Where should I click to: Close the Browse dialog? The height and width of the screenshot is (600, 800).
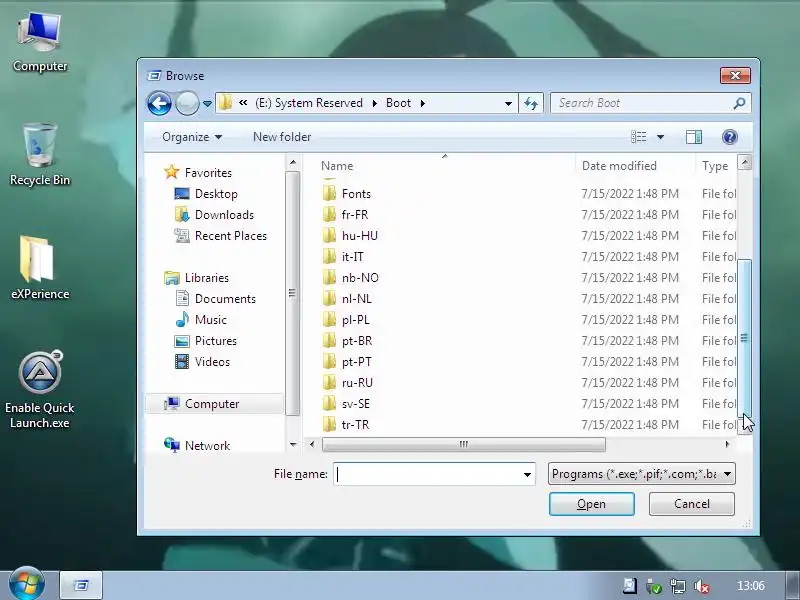735,76
